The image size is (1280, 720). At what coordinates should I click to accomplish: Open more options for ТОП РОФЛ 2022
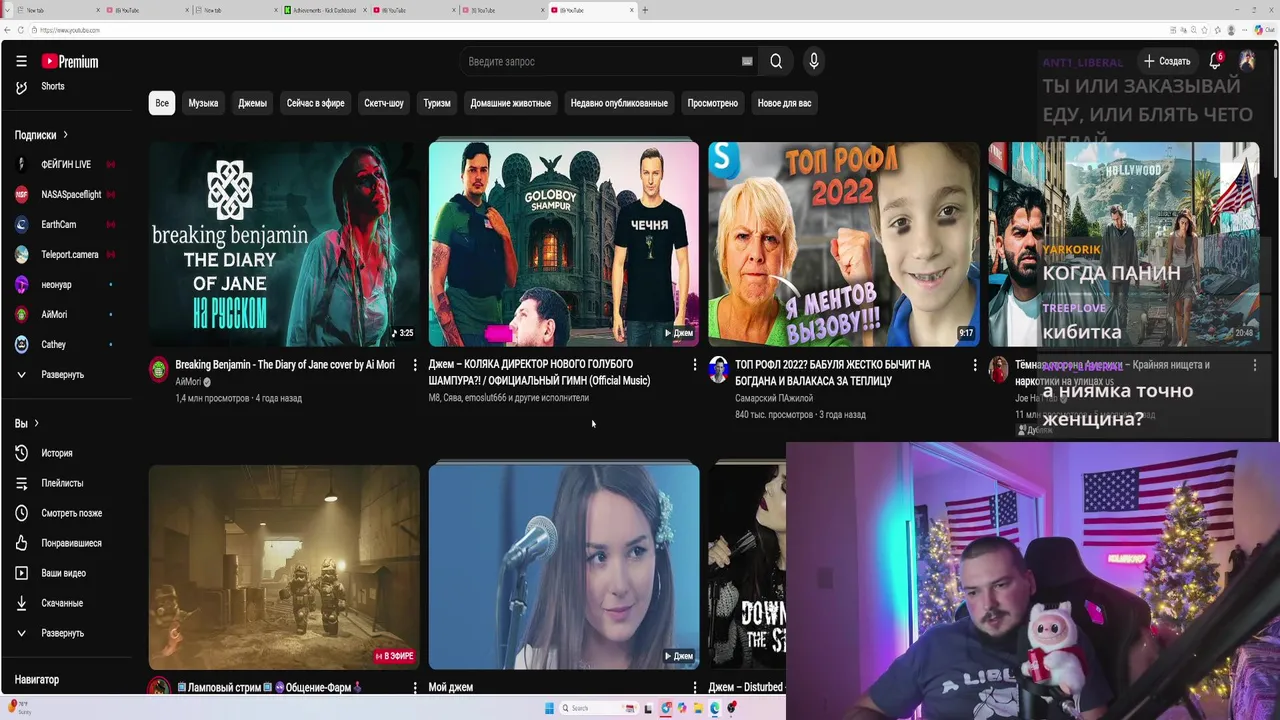pyautogui.click(x=975, y=365)
